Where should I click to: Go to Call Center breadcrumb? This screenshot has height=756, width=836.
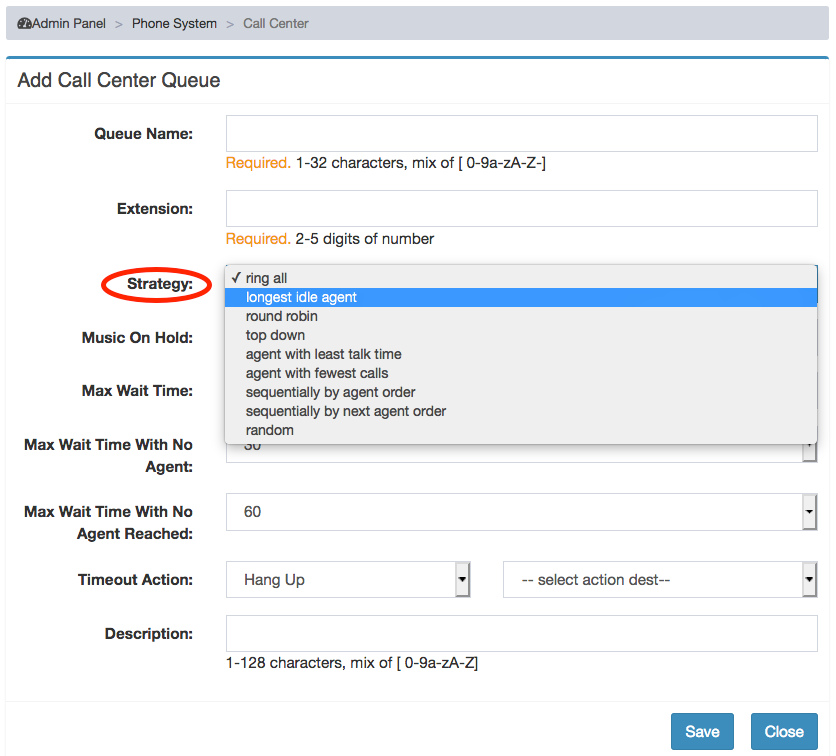pyautogui.click(x=276, y=23)
